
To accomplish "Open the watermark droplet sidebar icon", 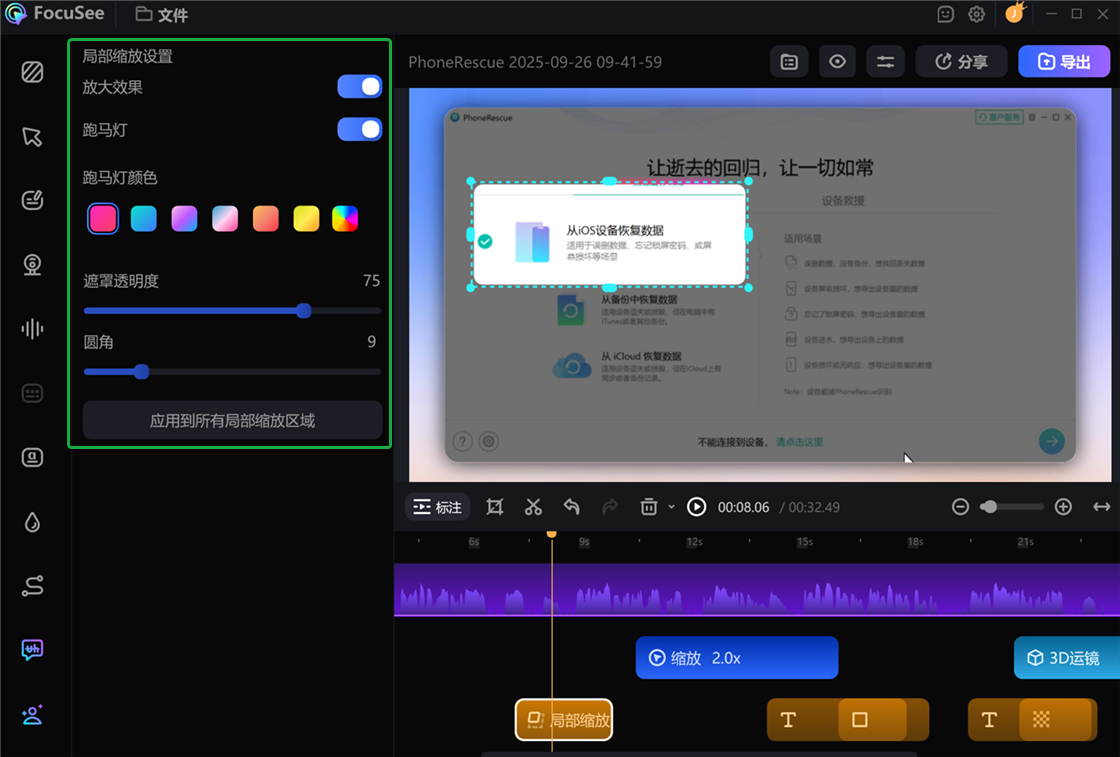I will click(32, 522).
